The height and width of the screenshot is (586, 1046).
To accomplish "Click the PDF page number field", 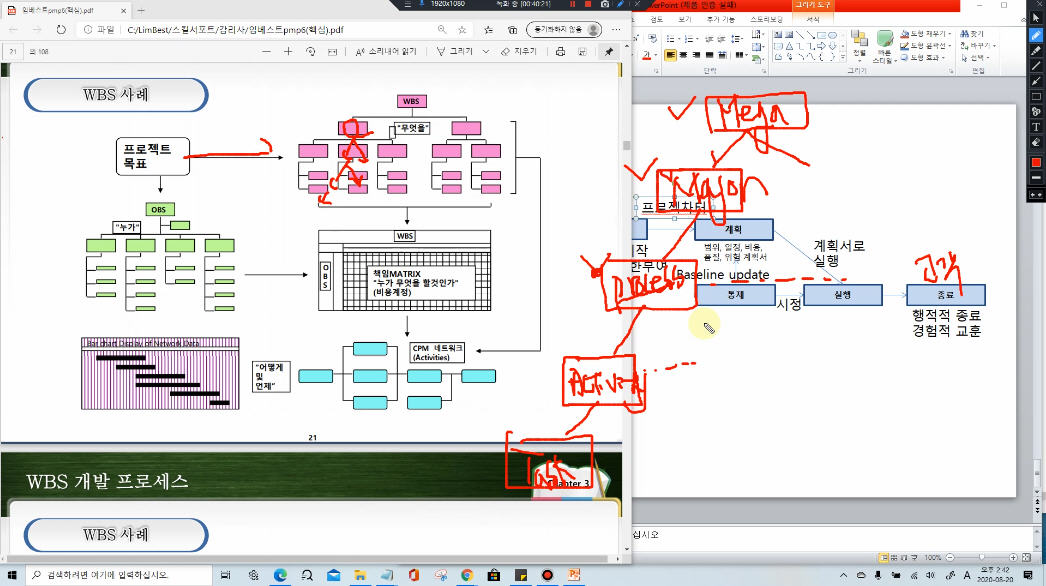I will click(x=13, y=51).
